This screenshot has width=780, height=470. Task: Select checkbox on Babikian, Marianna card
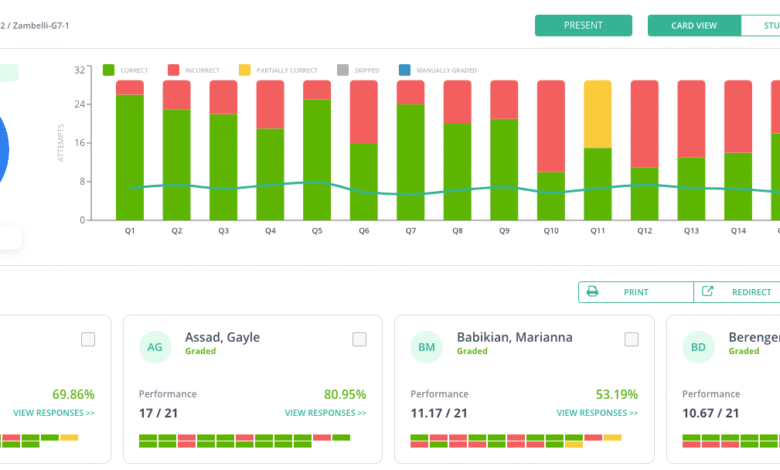[x=631, y=339]
